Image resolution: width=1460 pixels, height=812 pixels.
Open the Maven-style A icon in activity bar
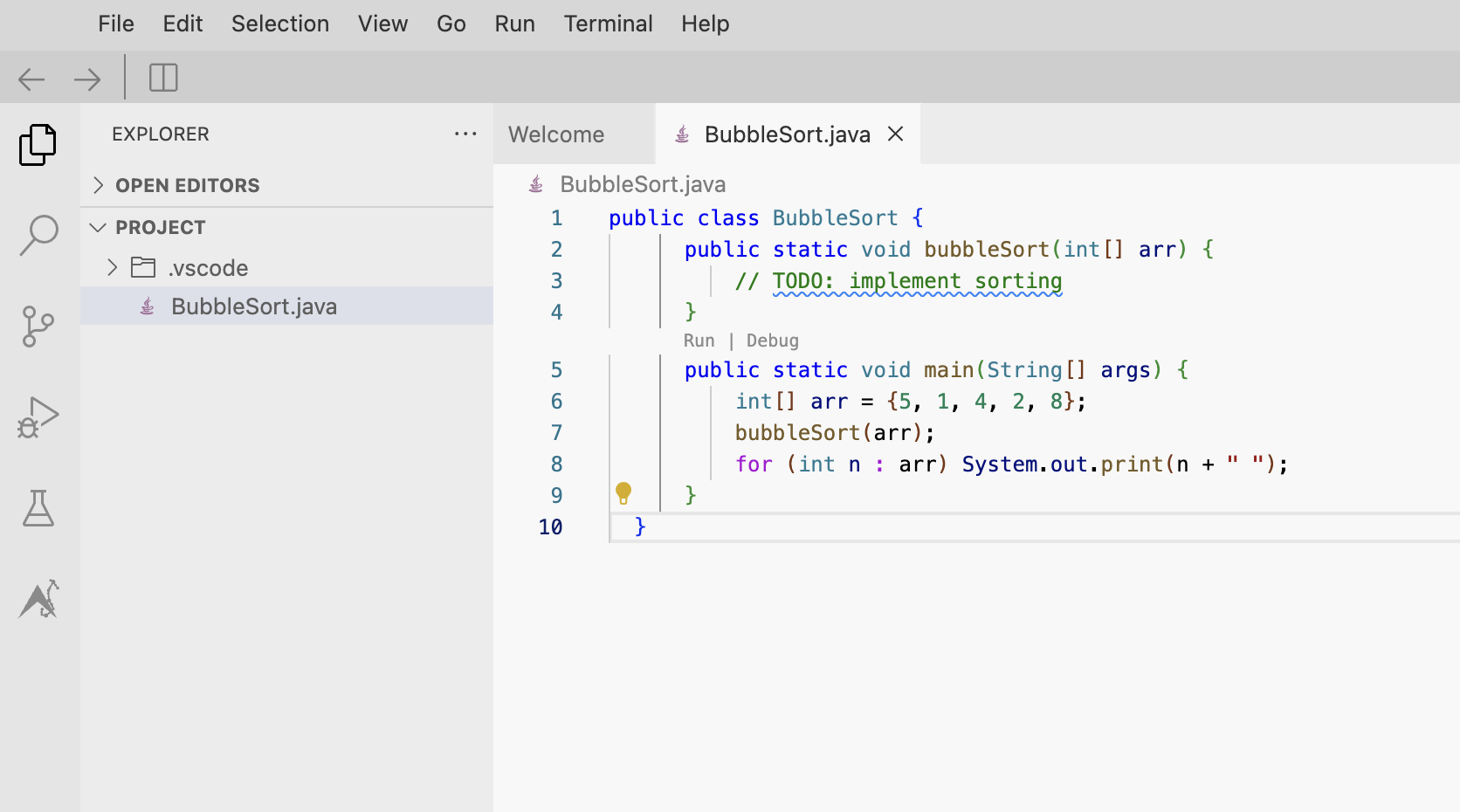[x=39, y=599]
